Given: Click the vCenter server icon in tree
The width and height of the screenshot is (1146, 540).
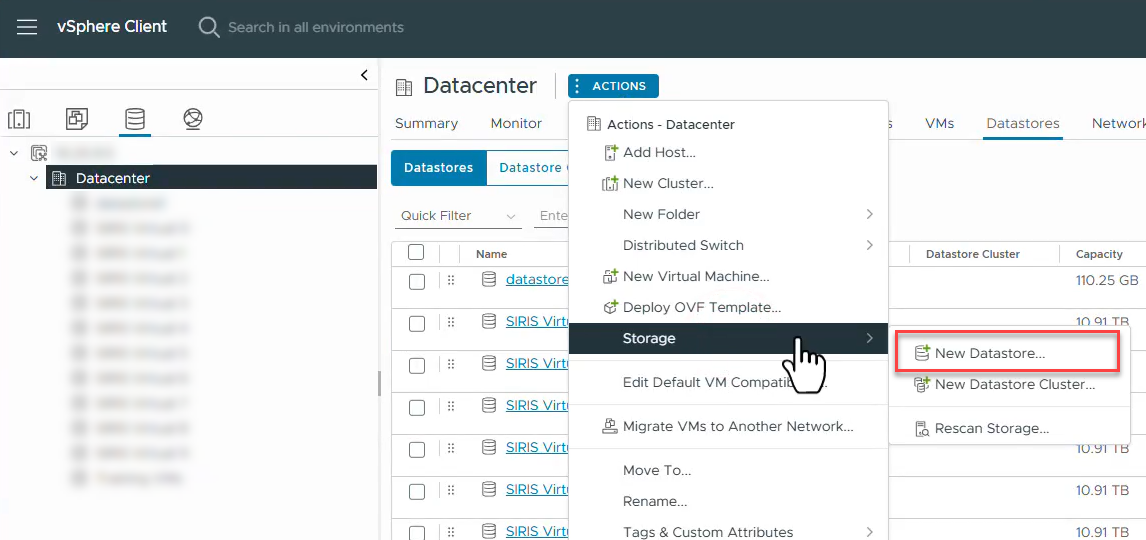Looking at the screenshot, I should pyautogui.click(x=39, y=153).
